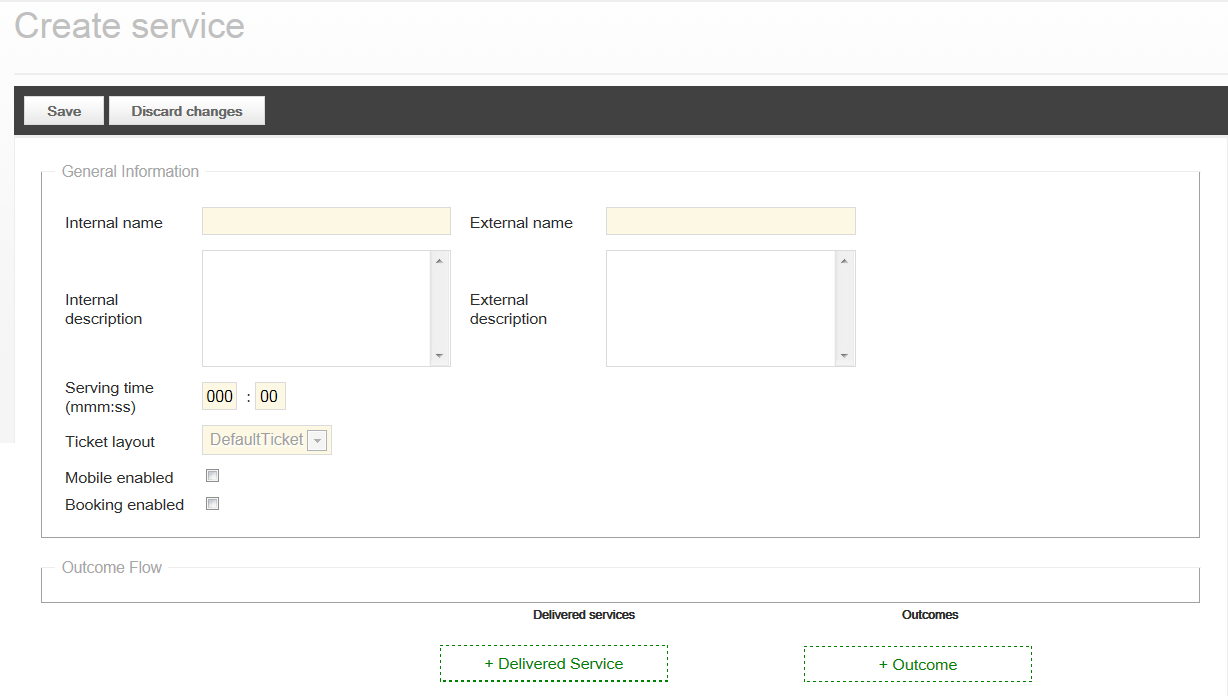Select the Serving time minutes box
1228x696 pixels.
219,397
